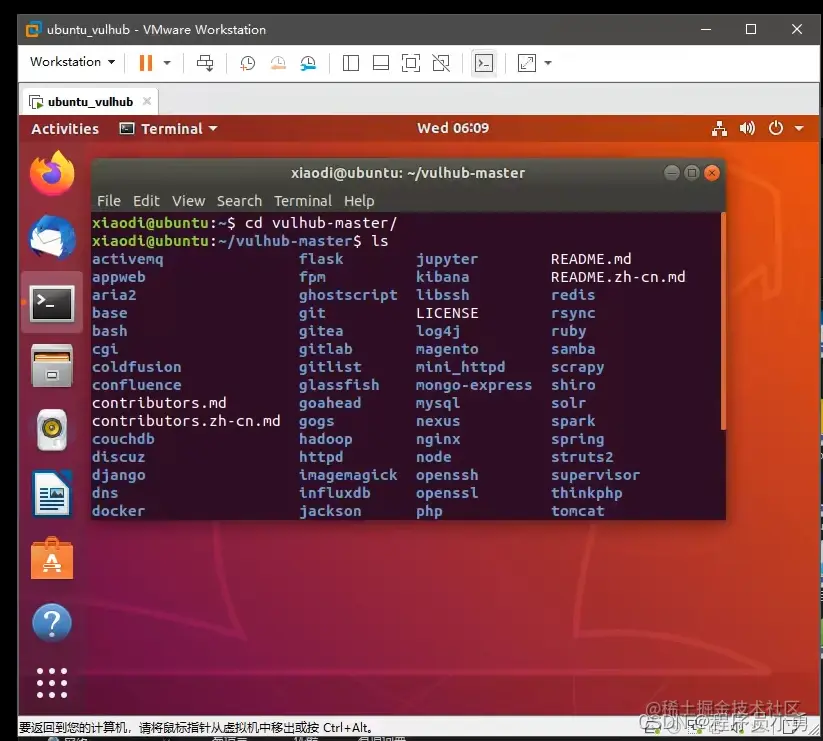823x741 pixels.
Task: Click contributors.md file name
Action: pos(159,403)
